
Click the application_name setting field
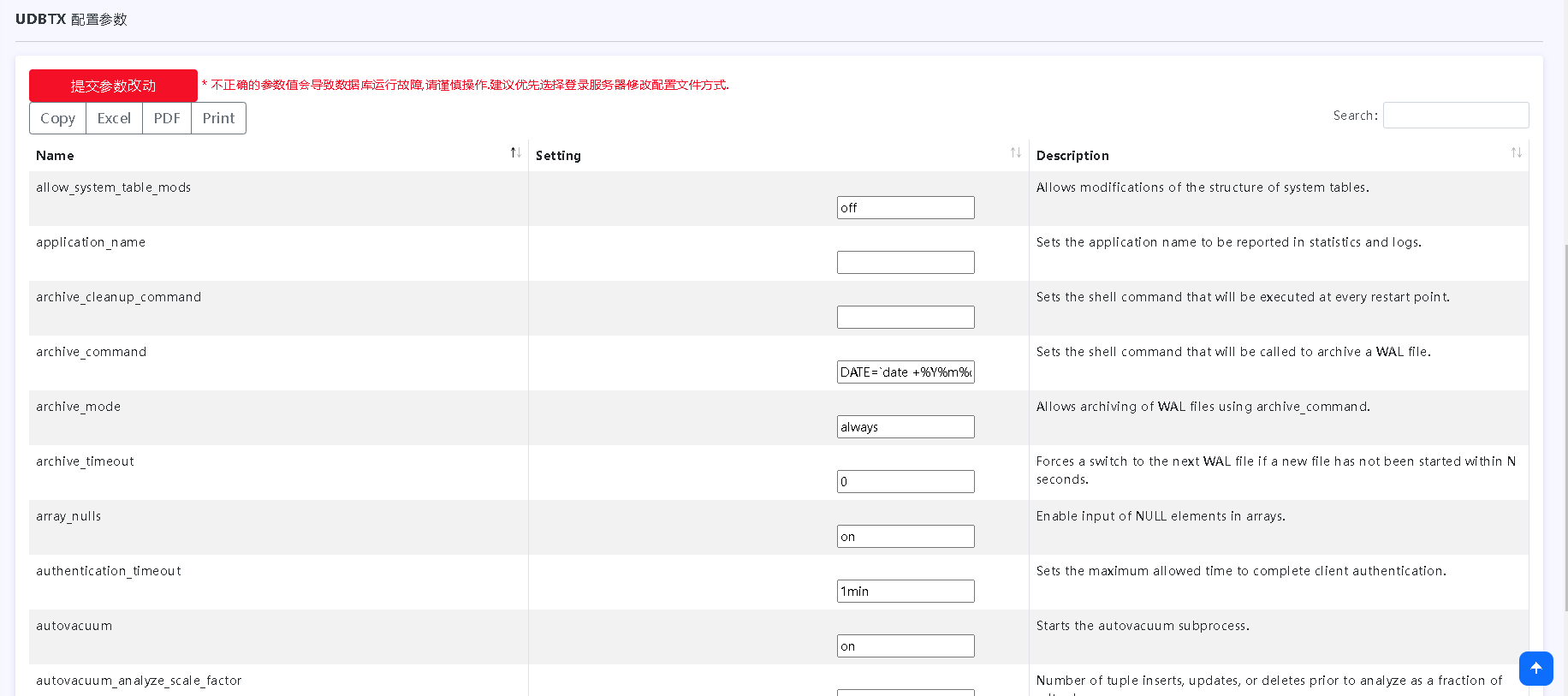[x=905, y=263]
